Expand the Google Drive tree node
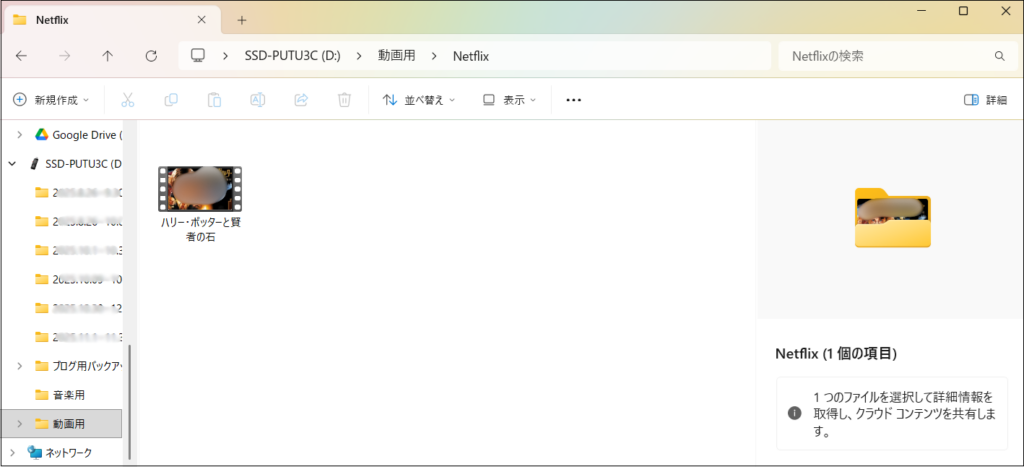Screen dimensions: 1024x467 point(20,135)
